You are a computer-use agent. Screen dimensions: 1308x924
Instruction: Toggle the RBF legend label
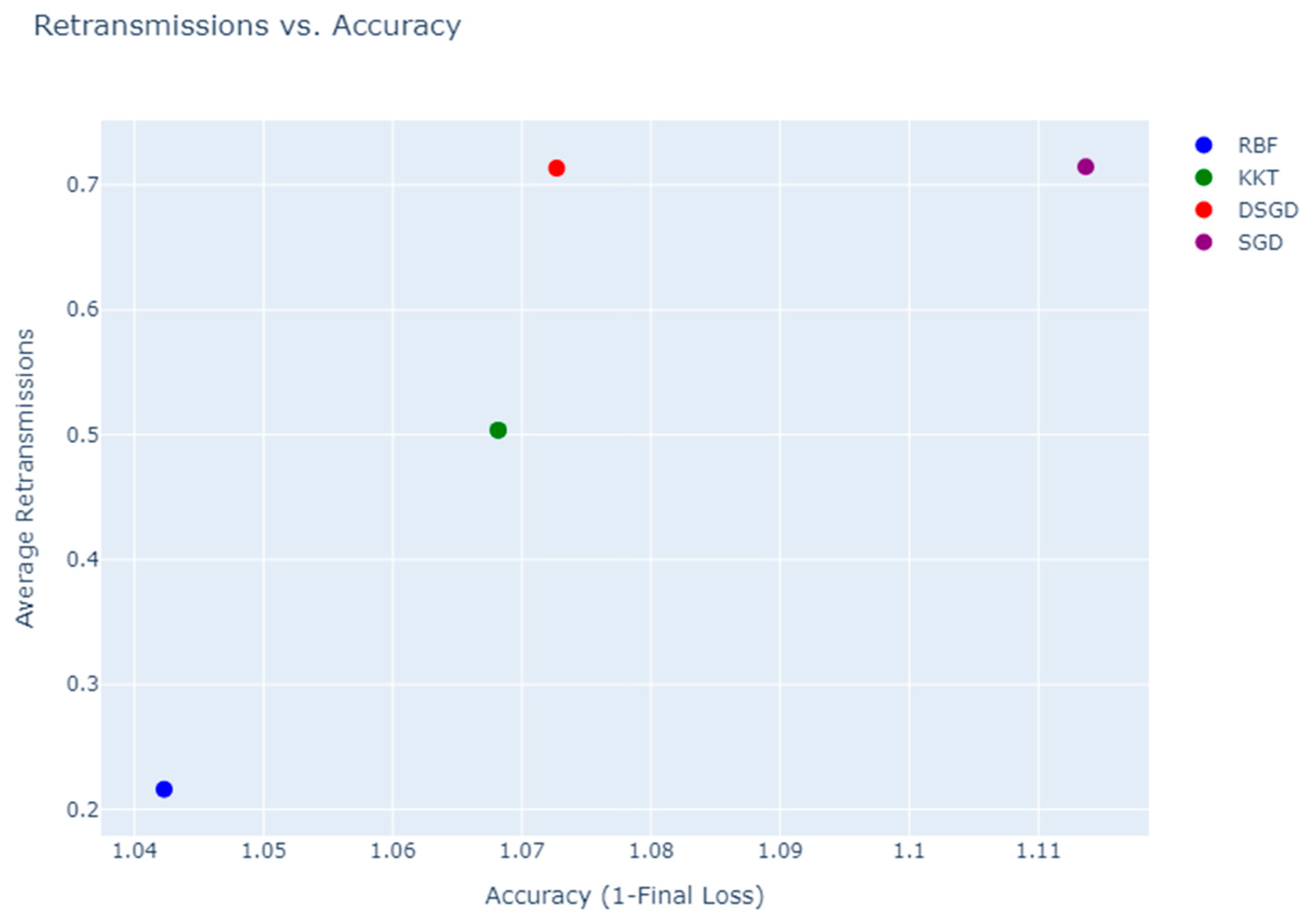point(1257,145)
